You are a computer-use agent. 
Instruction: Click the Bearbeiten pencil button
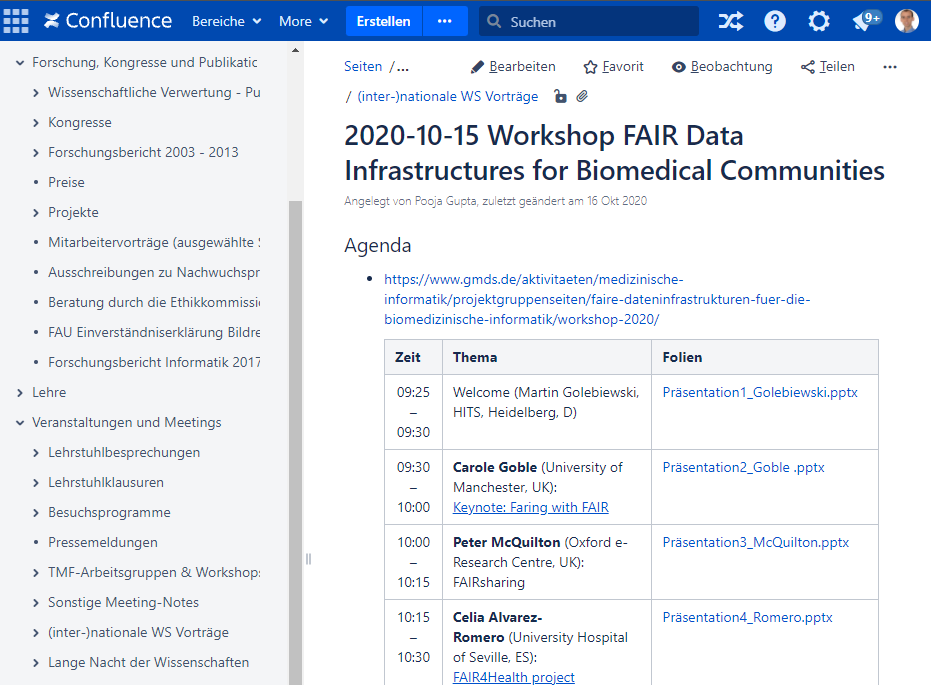513,66
